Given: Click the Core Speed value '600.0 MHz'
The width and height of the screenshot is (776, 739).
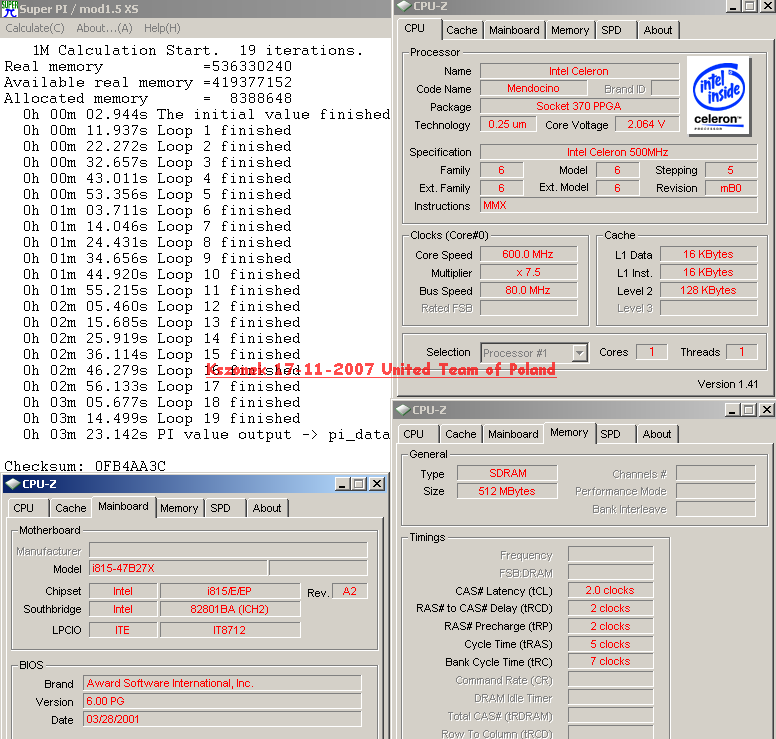Looking at the screenshot, I should (x=529, y=254).
